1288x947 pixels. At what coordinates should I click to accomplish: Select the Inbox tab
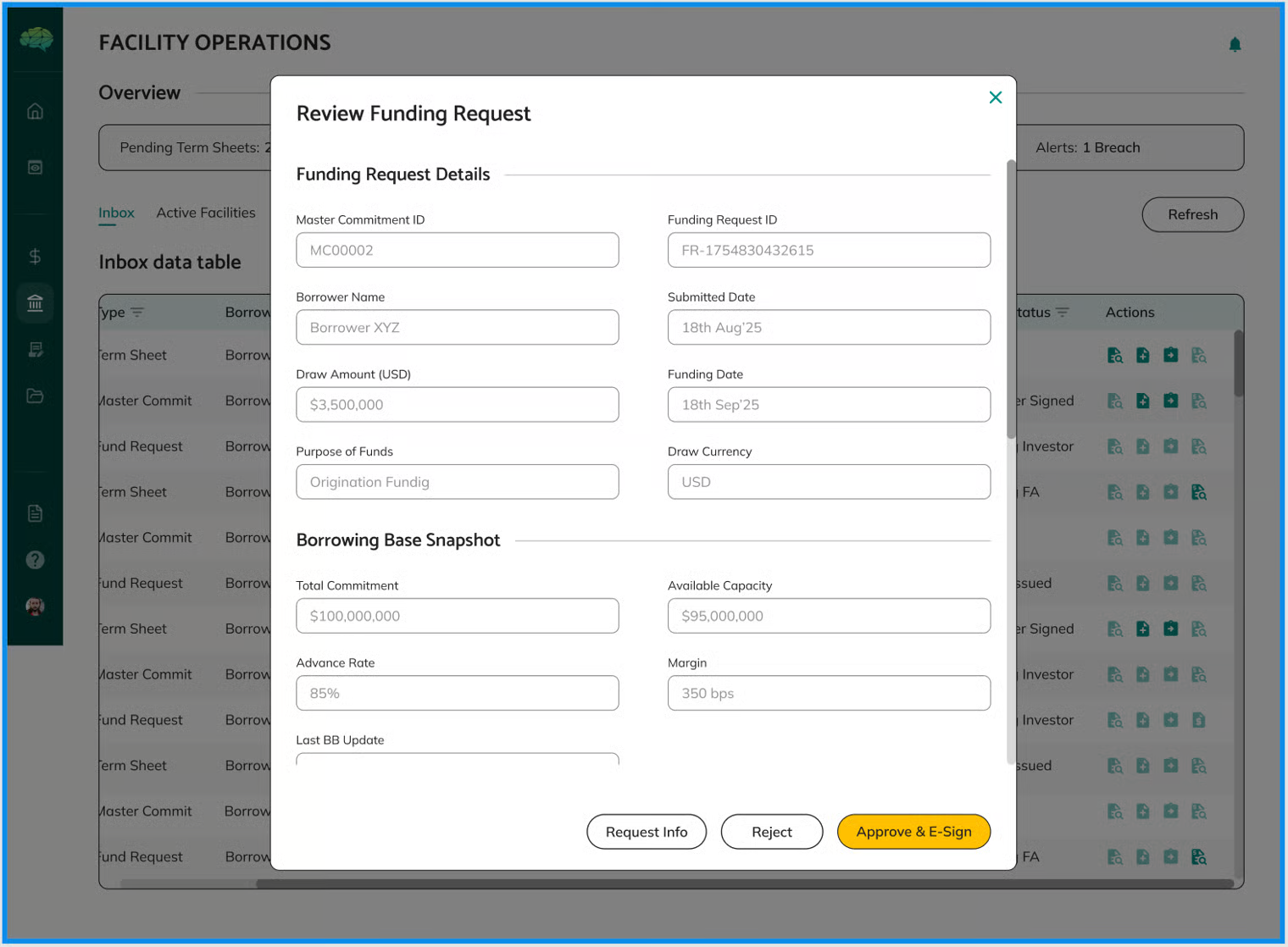tap(116, 213)
